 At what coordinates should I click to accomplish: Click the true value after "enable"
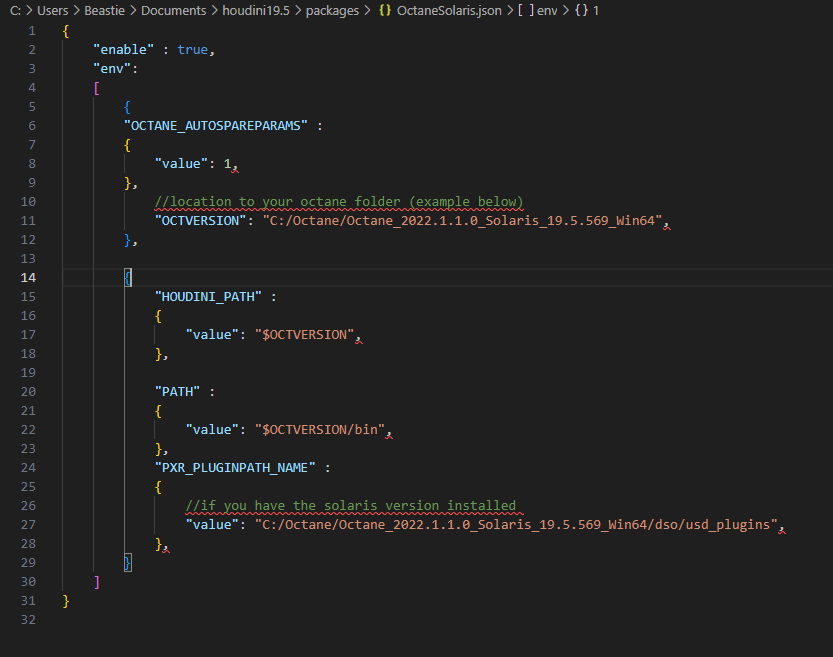tap(192, 50)
